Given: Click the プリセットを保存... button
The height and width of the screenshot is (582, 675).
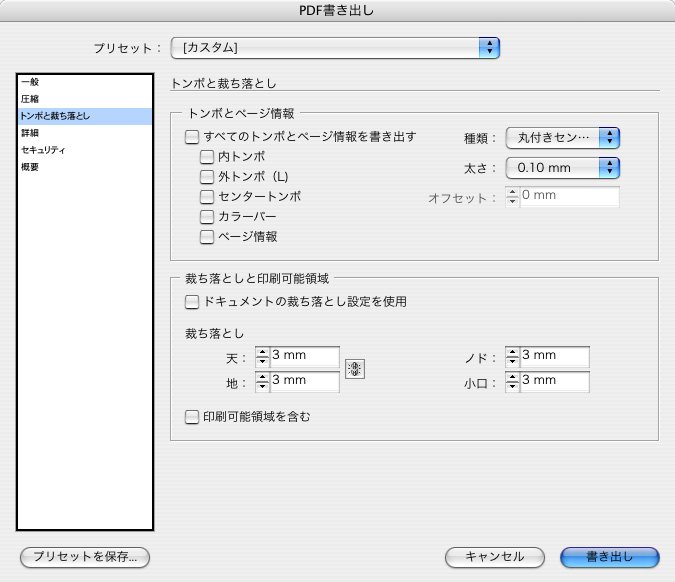Looking at the screenshot, I should click(x=85, y=557).
